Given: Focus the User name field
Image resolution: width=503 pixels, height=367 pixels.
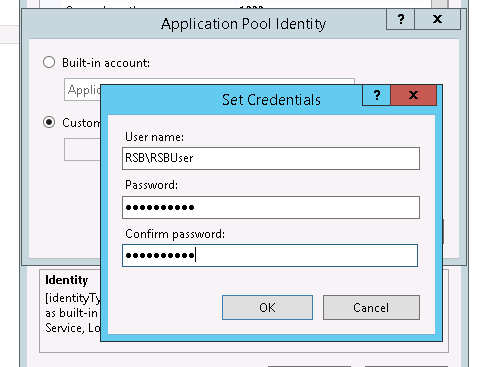Looking at the screenshot, I should coord(271,158).
